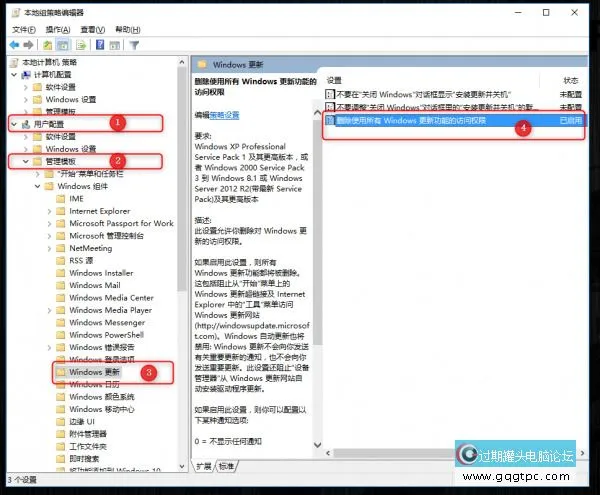Click the 状态 column header
This screenshot has width=600, height=495.
[570, 80]
